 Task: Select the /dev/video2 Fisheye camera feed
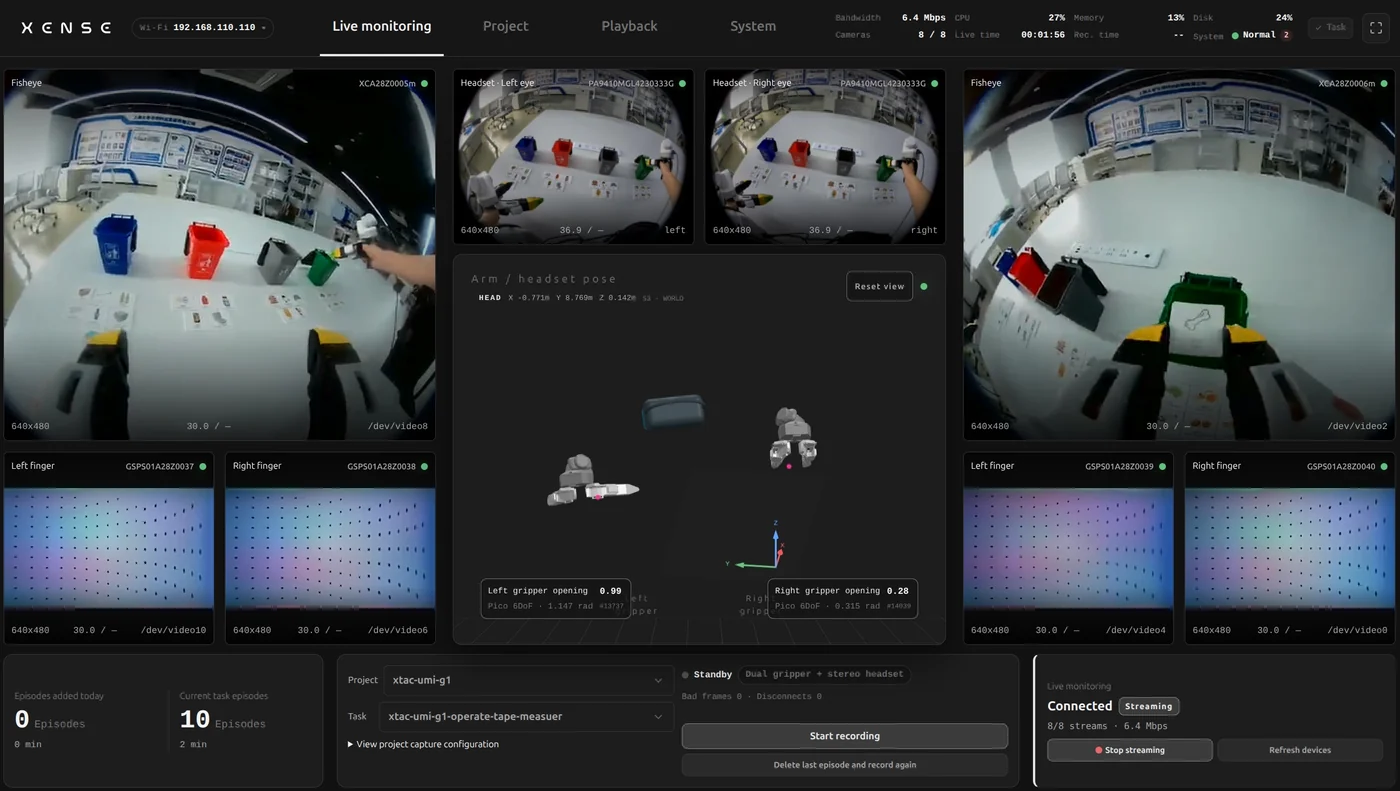[1179, 255]
